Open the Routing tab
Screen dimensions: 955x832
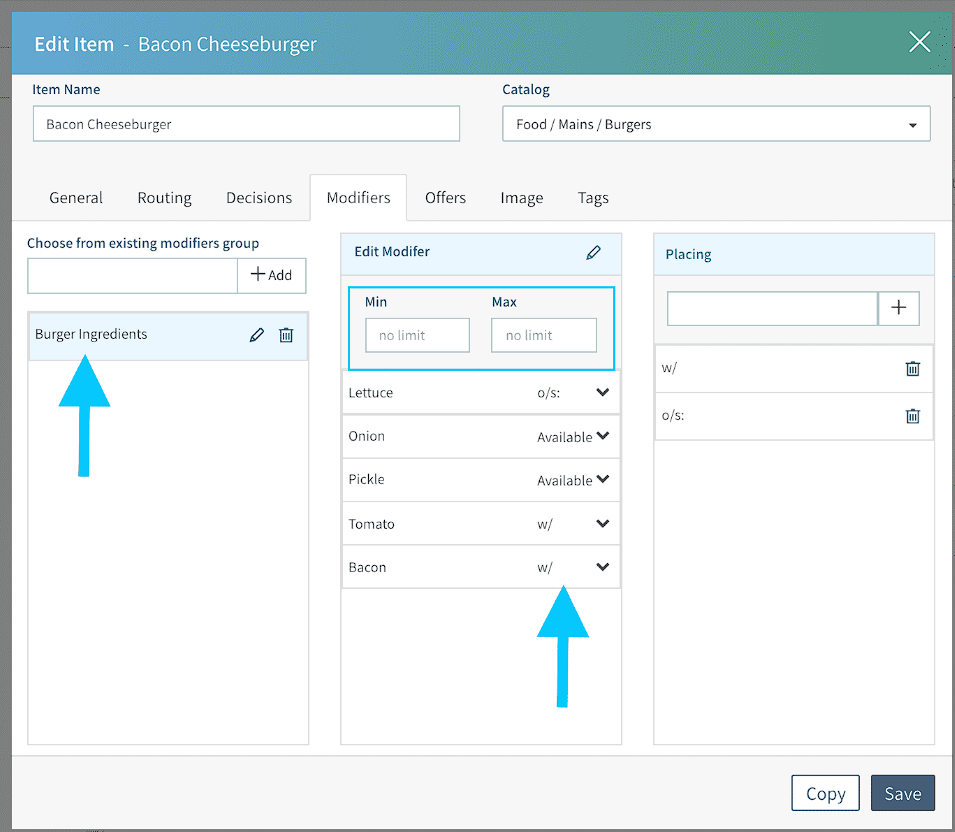pyautogui.click(x=164, y=197)
